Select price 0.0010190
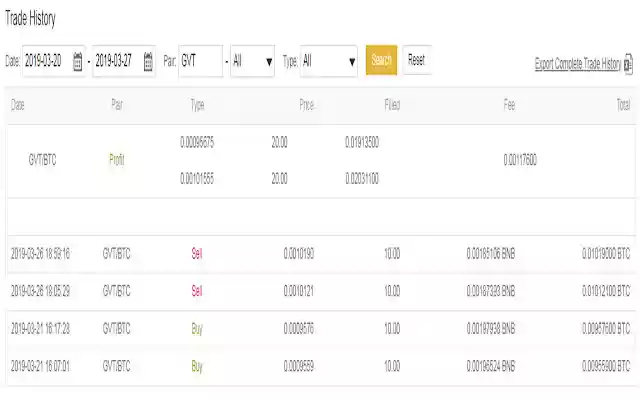The height and width of the screenshot is (400, 640). click(299, 253)
